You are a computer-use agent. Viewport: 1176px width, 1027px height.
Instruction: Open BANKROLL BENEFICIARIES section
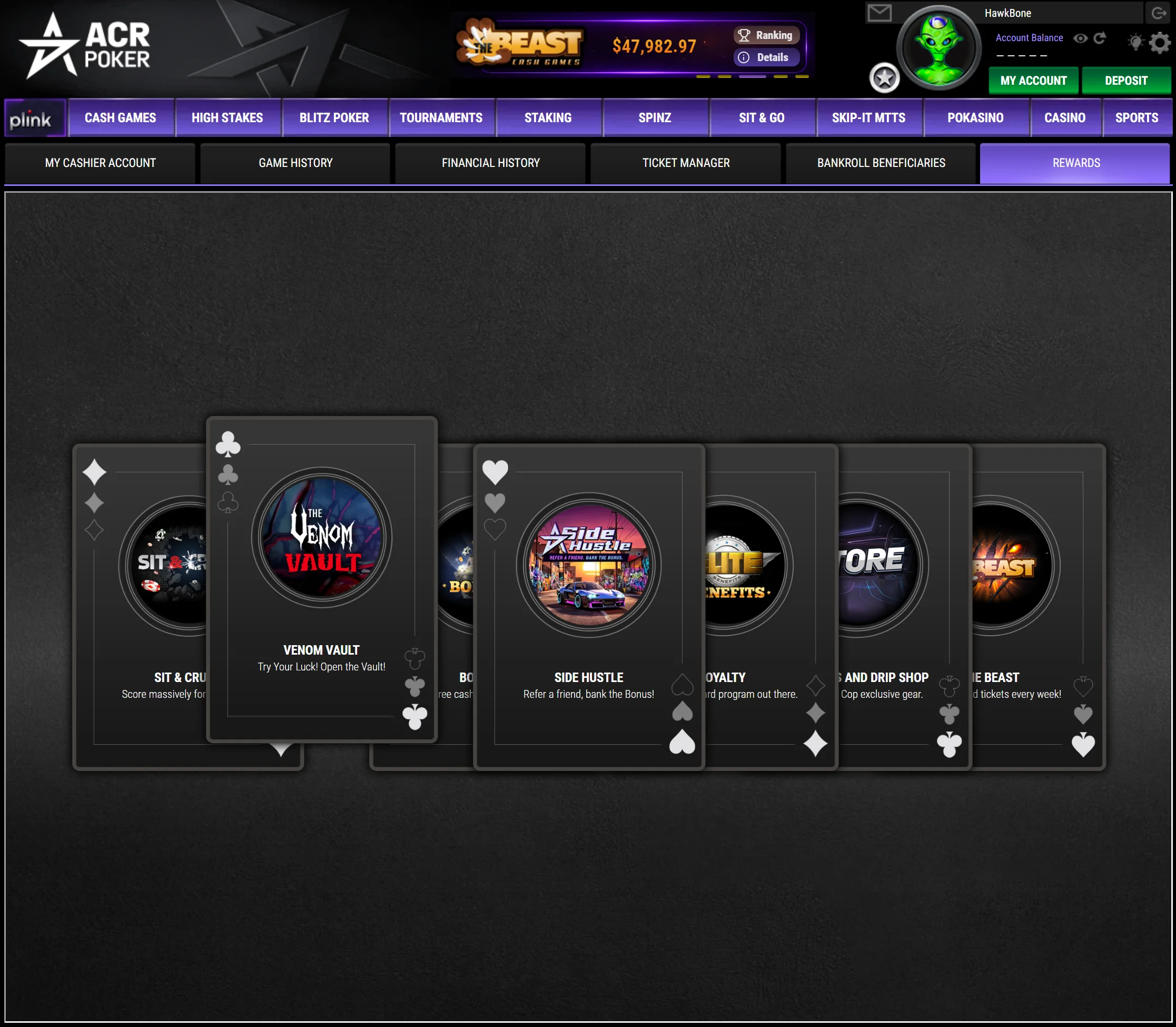pyautogui.click(x=882, y=163)
